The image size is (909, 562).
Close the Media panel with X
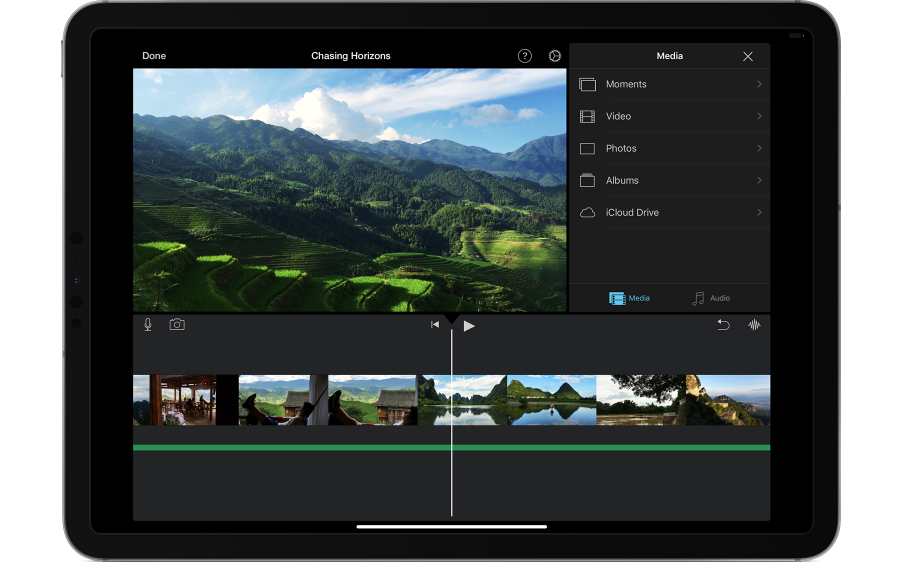(748, 56)
